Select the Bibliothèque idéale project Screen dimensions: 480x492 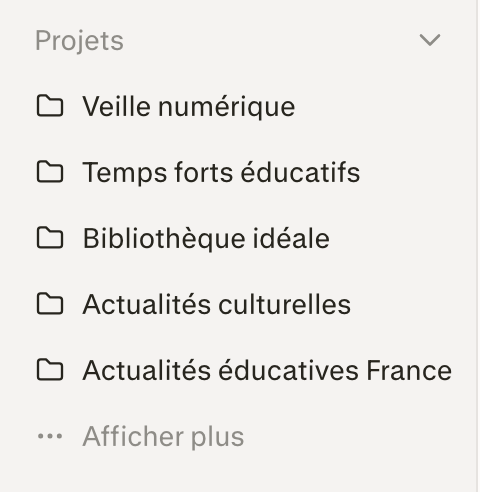206,238
